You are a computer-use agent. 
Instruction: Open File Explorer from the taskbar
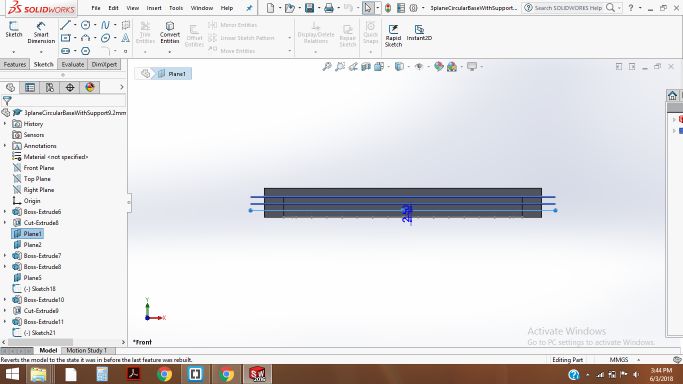pyautogui.click(x=38, y=374)
